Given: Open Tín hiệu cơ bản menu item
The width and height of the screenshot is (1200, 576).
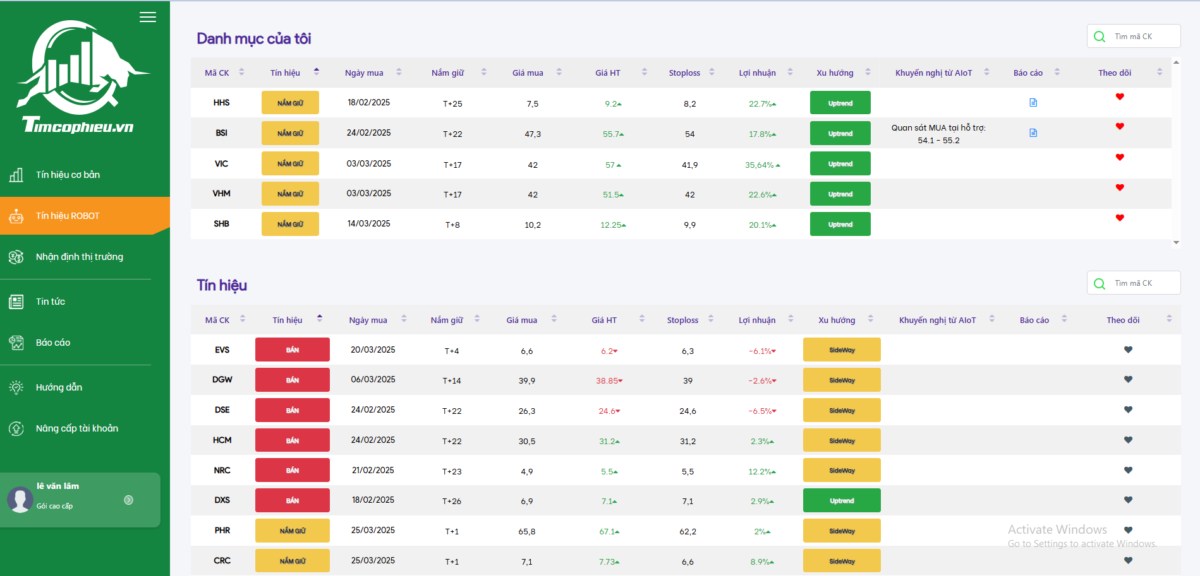Looking at the screenshot, I should click(x=68, y=175).
